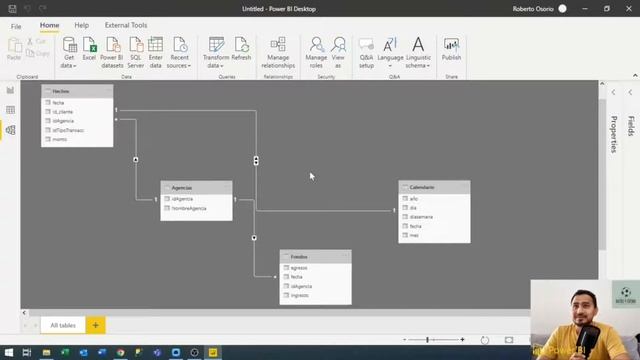Save the file using the title bar icon
Screen dimensions: 640x360
[x=12, y=9]
